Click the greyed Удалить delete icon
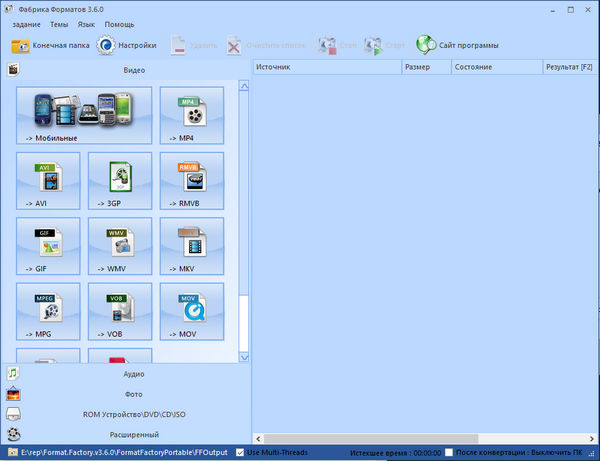 pyautogui.click(x=178, y=46)
